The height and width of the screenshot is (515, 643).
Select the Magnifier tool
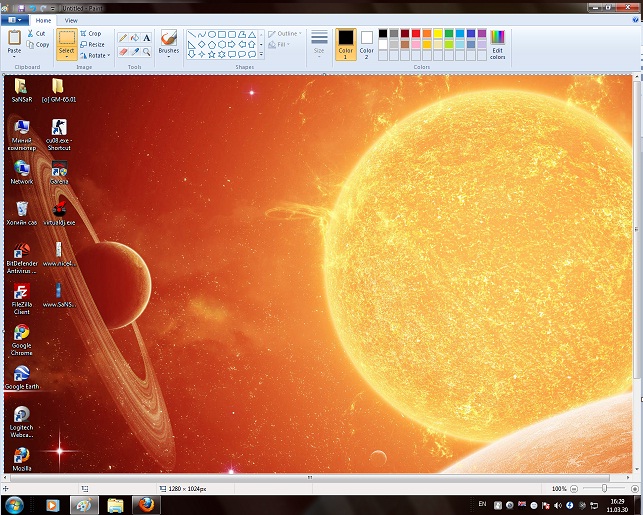[146, 52]
